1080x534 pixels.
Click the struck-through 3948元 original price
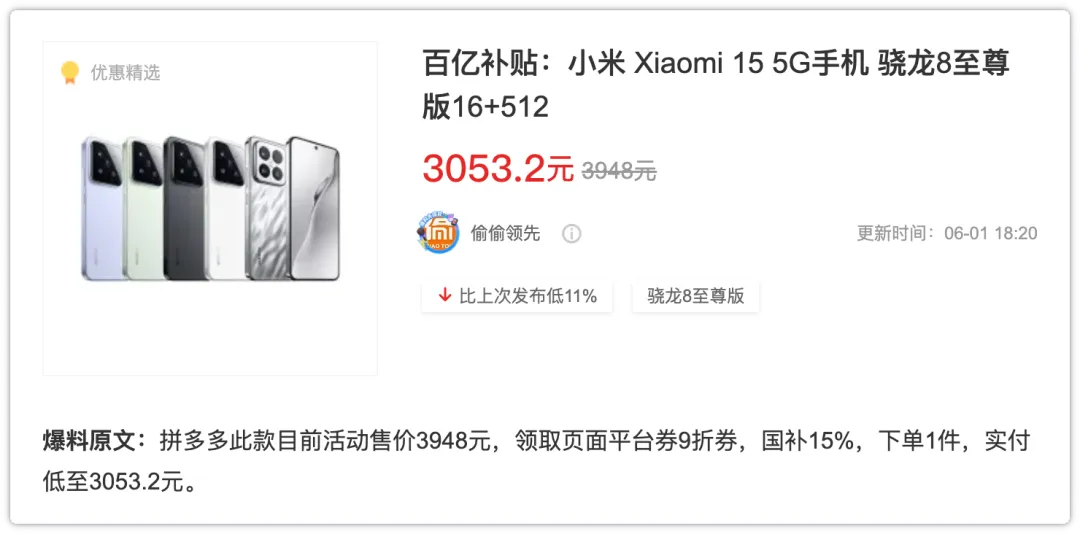click(x=619, y=170)
